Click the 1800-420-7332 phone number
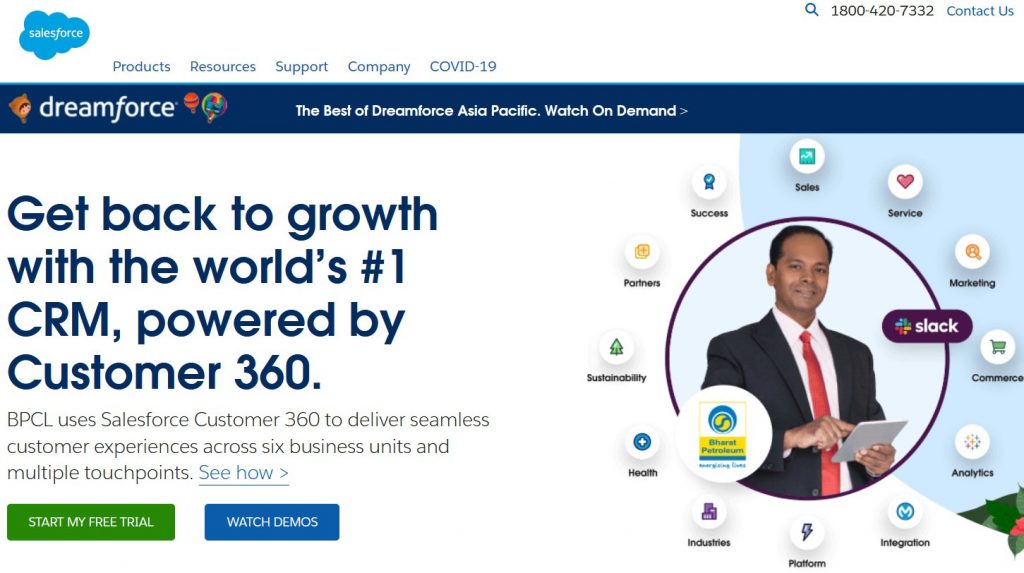The height and width of the screenshot is (573, 1024). 882,10
